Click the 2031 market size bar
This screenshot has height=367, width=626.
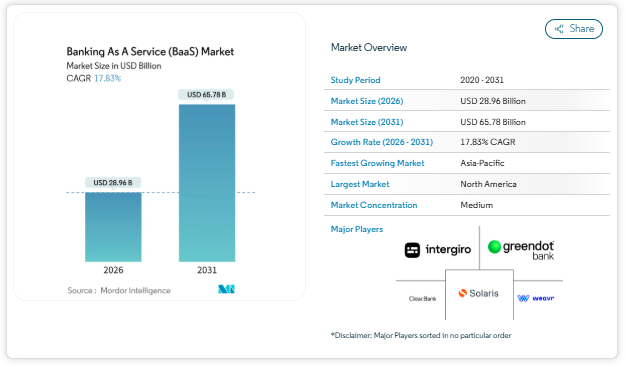(207, 183)
